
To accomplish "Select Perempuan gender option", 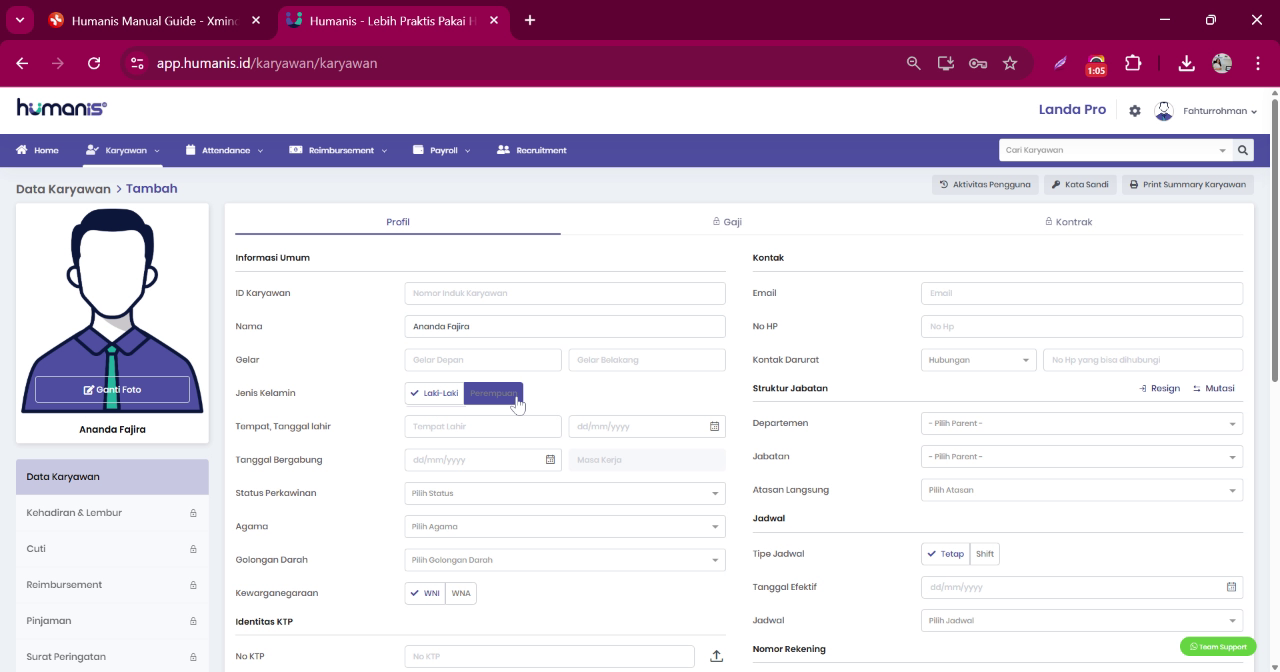I will tap(493, 393).
